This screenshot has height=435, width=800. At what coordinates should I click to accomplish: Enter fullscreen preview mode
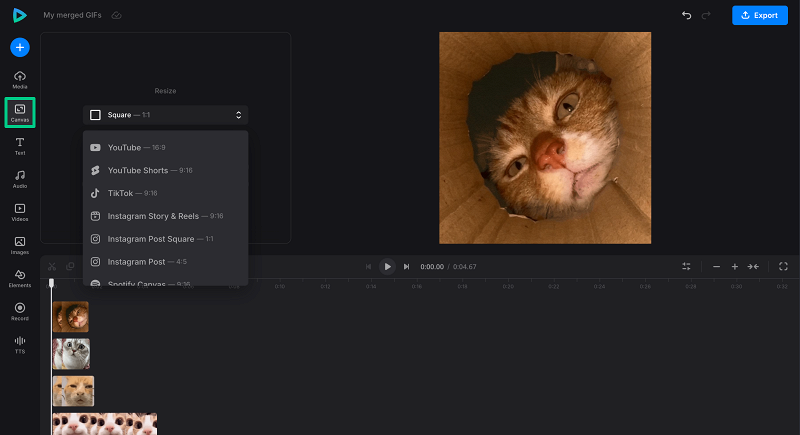point(783,267)
